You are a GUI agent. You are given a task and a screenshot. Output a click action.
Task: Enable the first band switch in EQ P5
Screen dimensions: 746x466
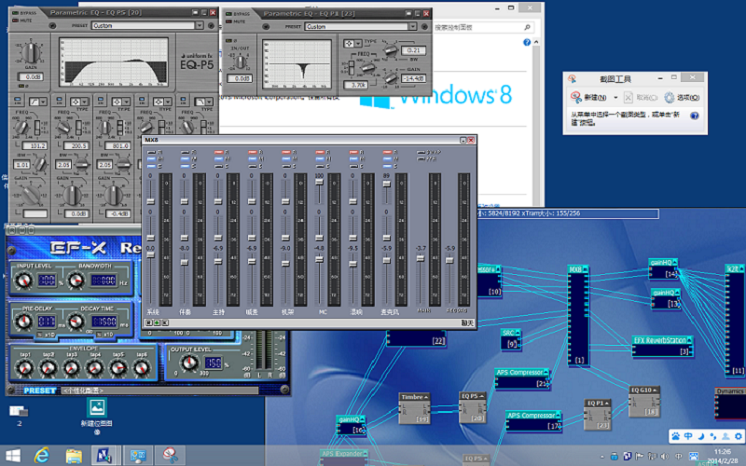click(17, 100)
